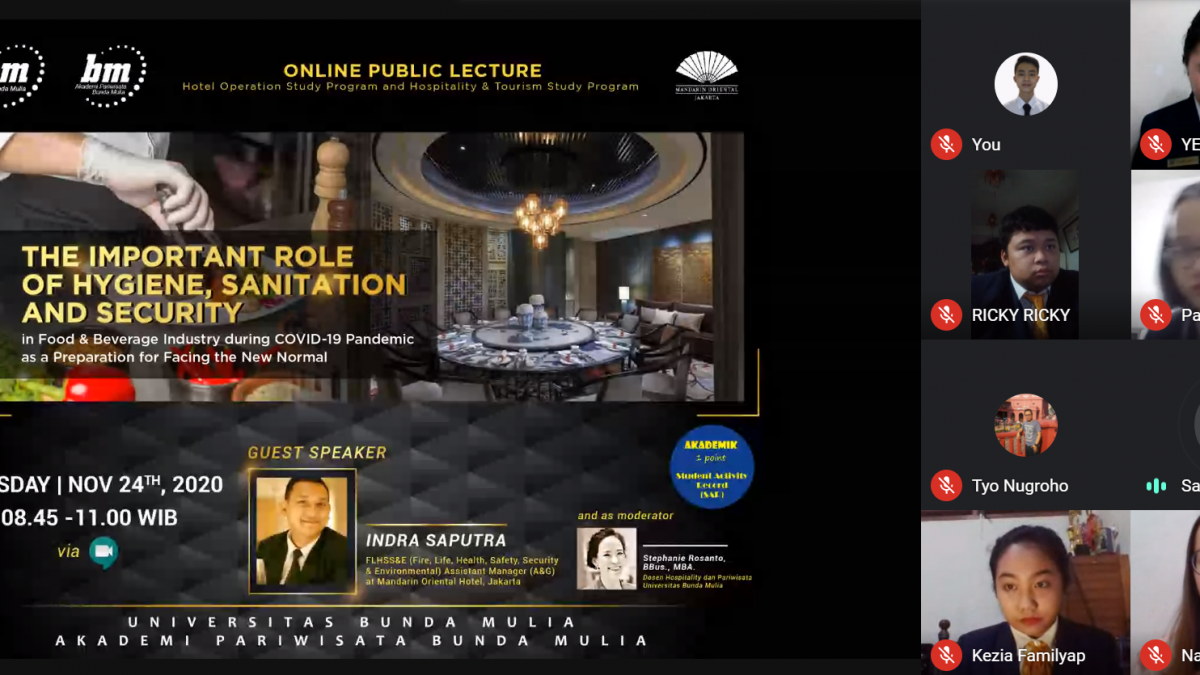Click the muted mic icon beside the Na name
Viewport: 1200px width, 675px height.
[1156, 656]
